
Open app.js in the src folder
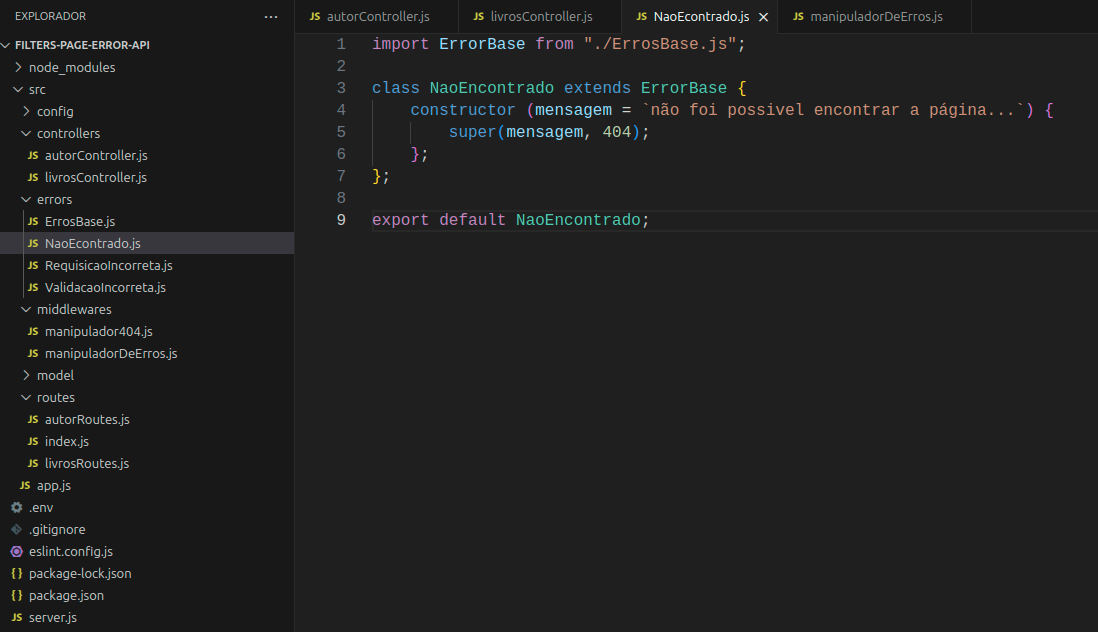pyautogui.click(x=53, y=485)
